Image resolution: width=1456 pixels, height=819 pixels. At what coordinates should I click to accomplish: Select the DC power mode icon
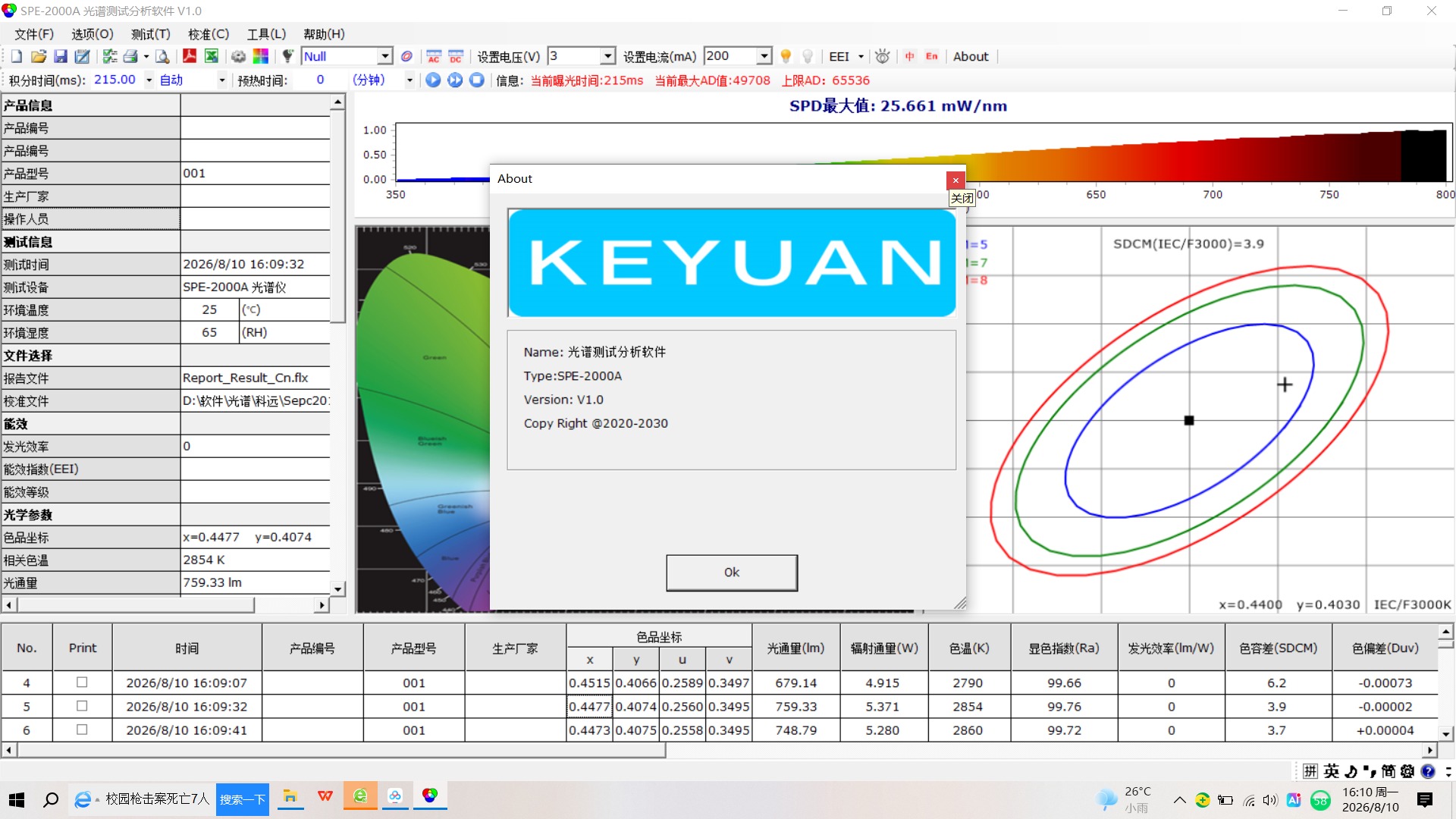pyautogui.click(x=456, y=57)
